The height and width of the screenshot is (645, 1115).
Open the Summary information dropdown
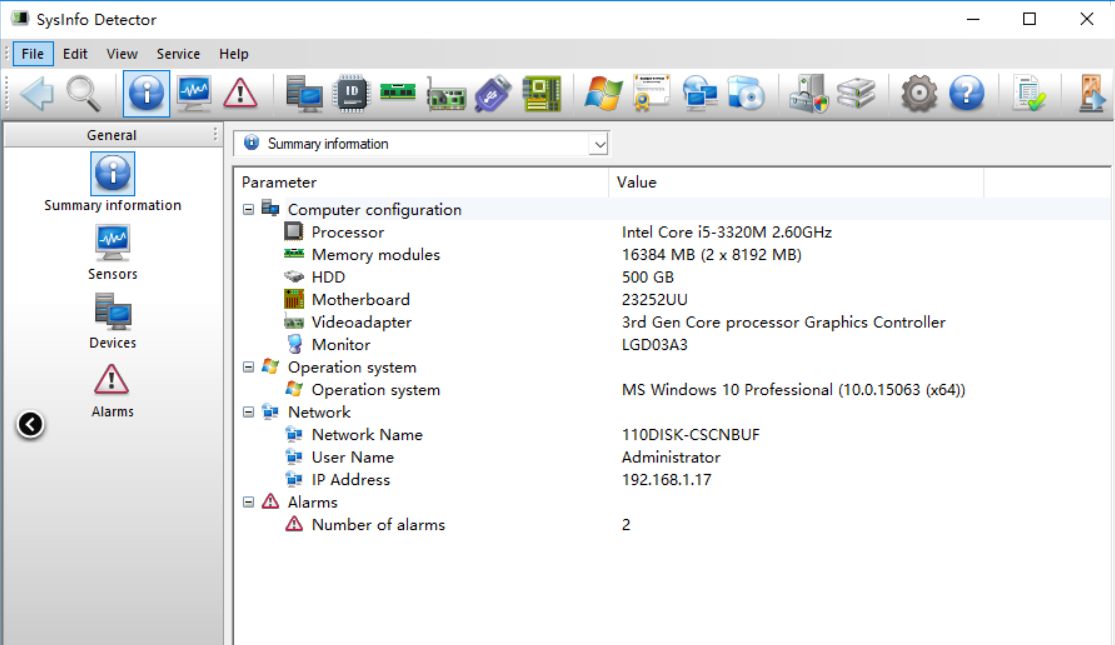pos(599,144)
